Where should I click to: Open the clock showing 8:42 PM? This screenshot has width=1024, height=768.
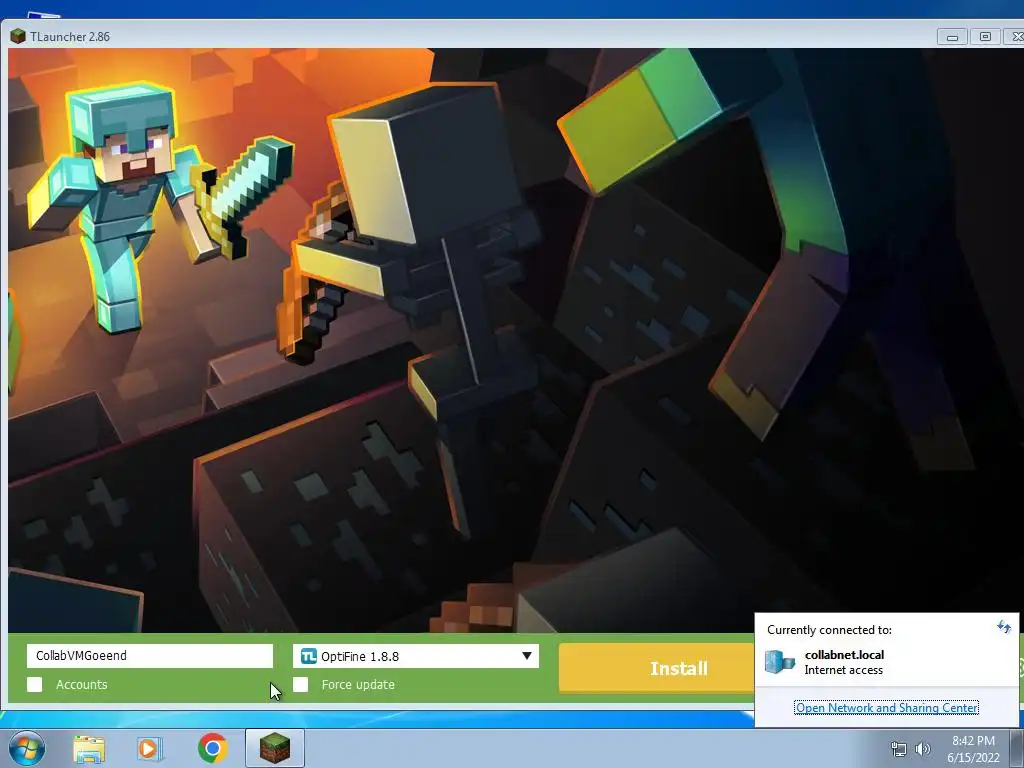pos(973,749)
